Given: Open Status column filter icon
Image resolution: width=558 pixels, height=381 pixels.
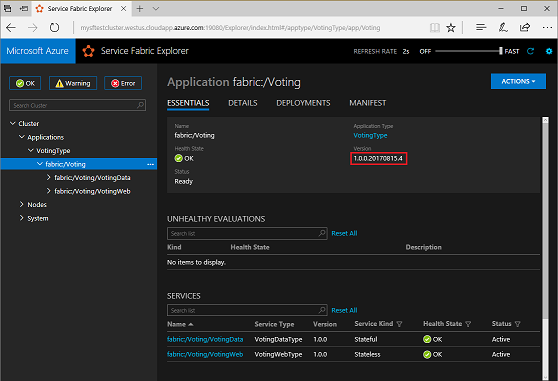Looking at the screenshot, I should [x=517, y=324].
